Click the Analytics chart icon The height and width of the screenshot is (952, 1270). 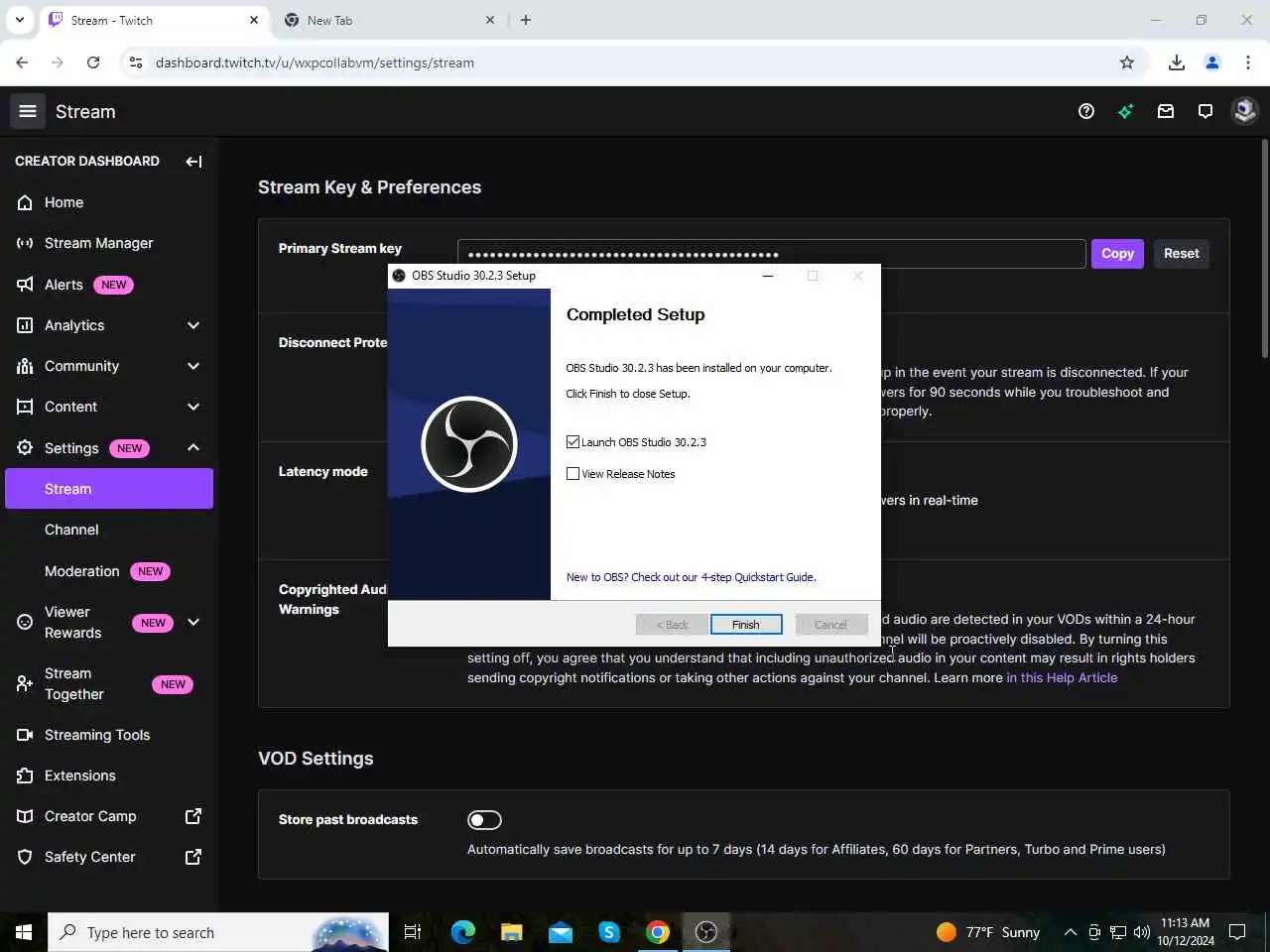pyautogui.click(x=25, y=325)
